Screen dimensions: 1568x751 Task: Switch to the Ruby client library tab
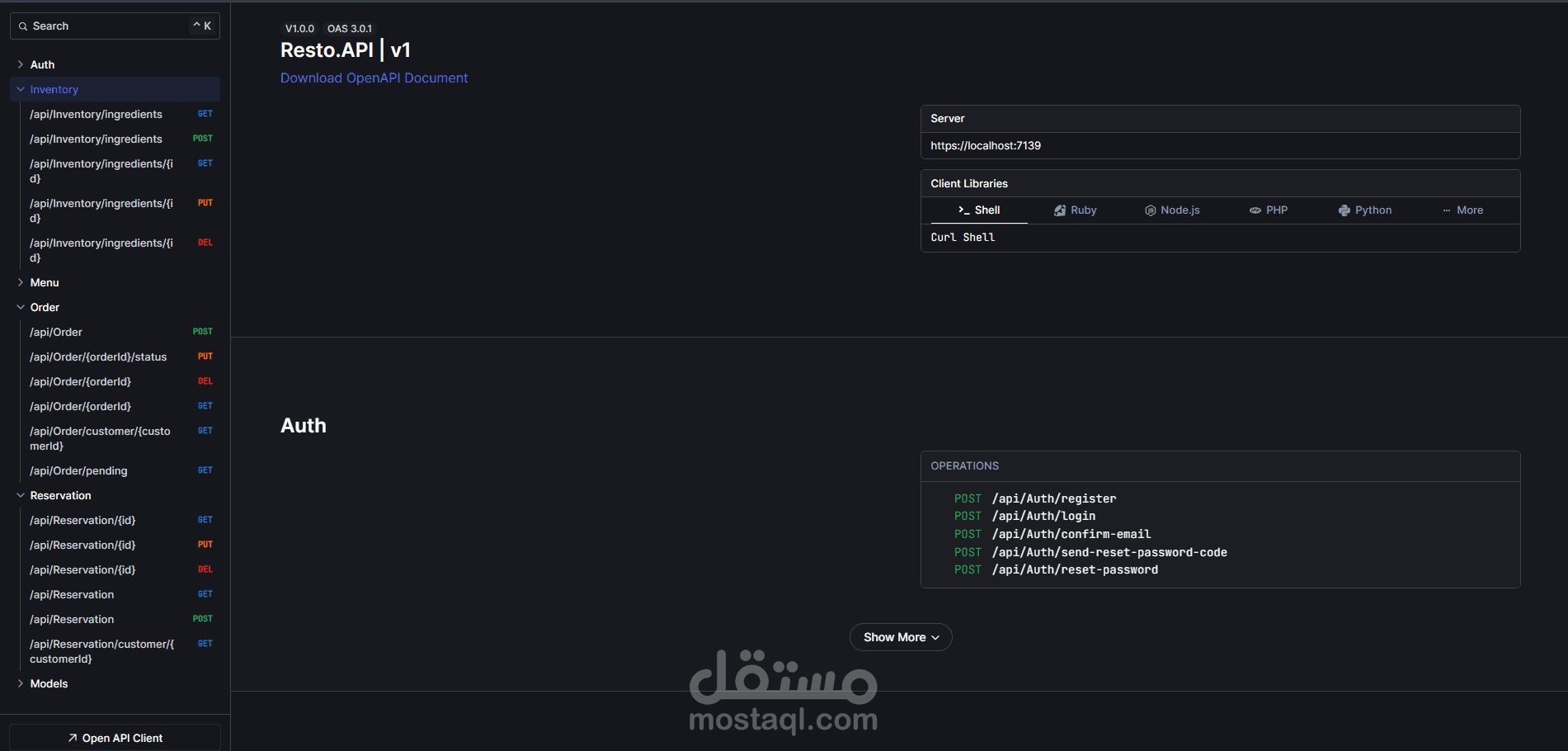pyautogui.click(x=1076, y=210)
